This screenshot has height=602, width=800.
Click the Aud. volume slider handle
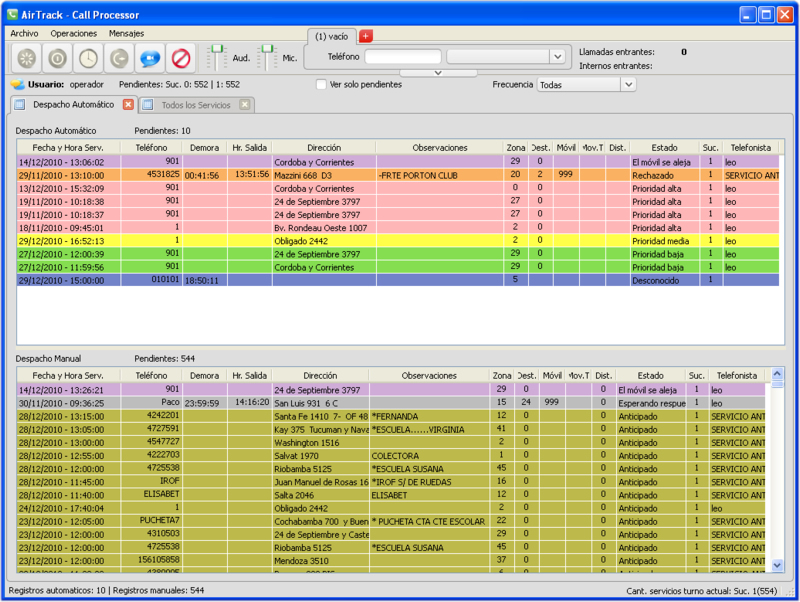(217, 49)
